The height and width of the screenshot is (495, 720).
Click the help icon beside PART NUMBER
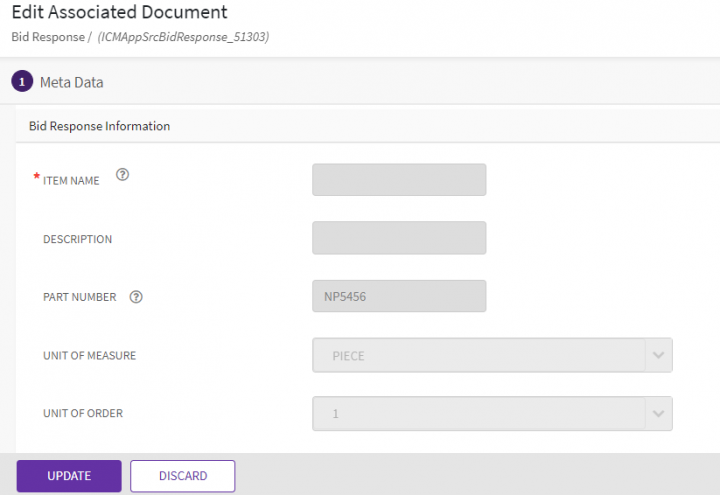pos(136,297)
